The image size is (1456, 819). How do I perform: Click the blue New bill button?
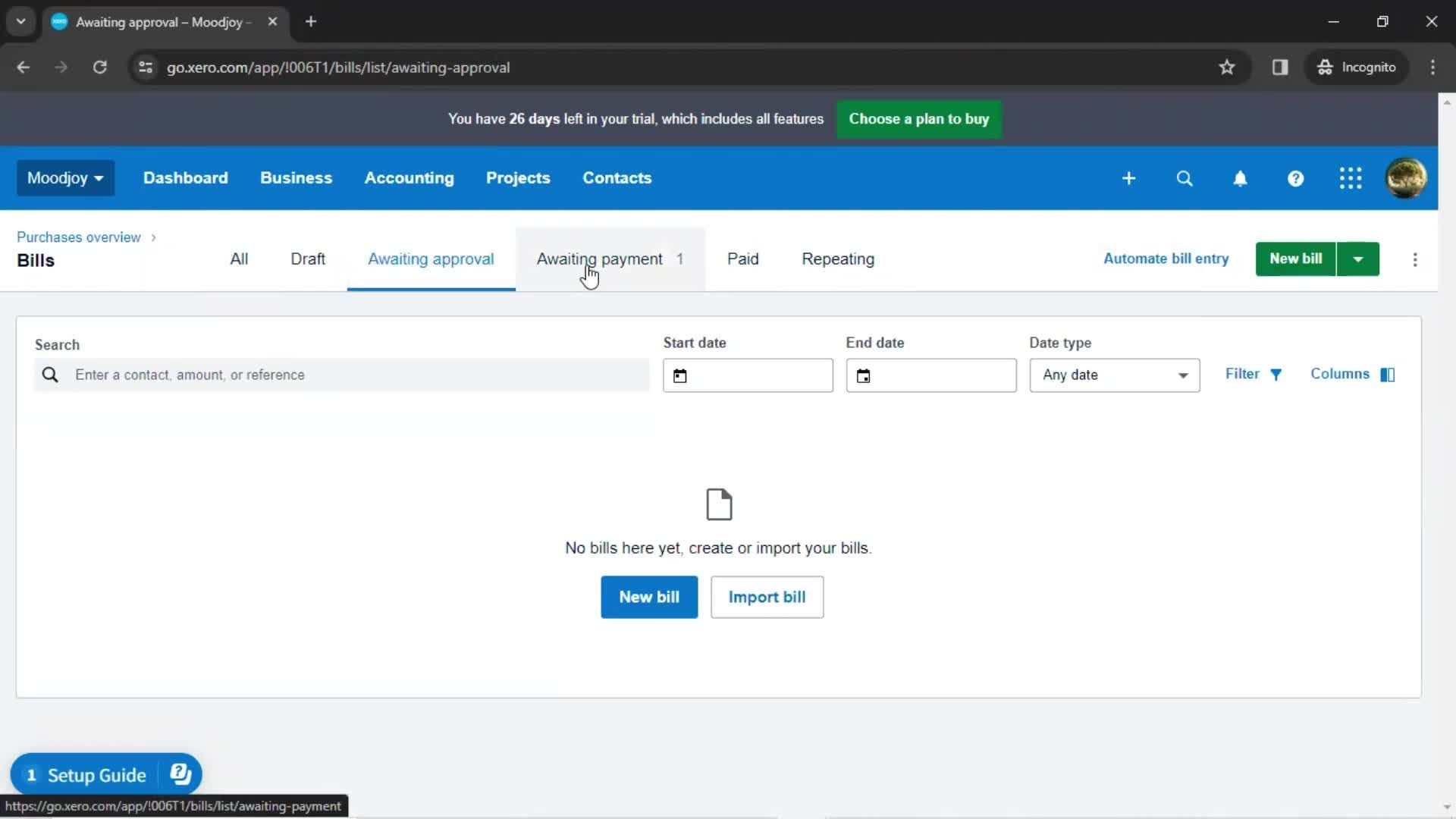(649, 598)
